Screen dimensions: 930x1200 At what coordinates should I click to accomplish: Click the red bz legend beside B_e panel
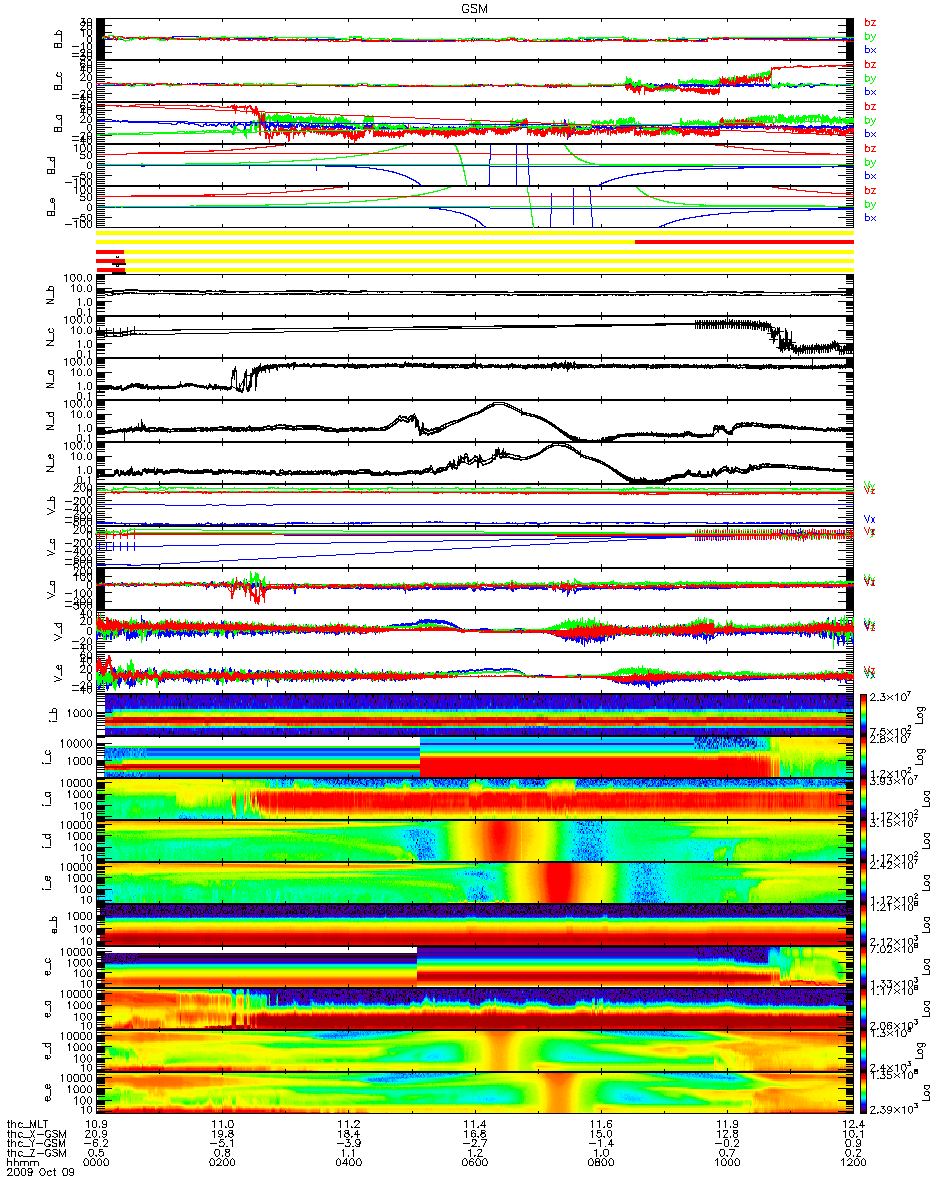point(870,190)
